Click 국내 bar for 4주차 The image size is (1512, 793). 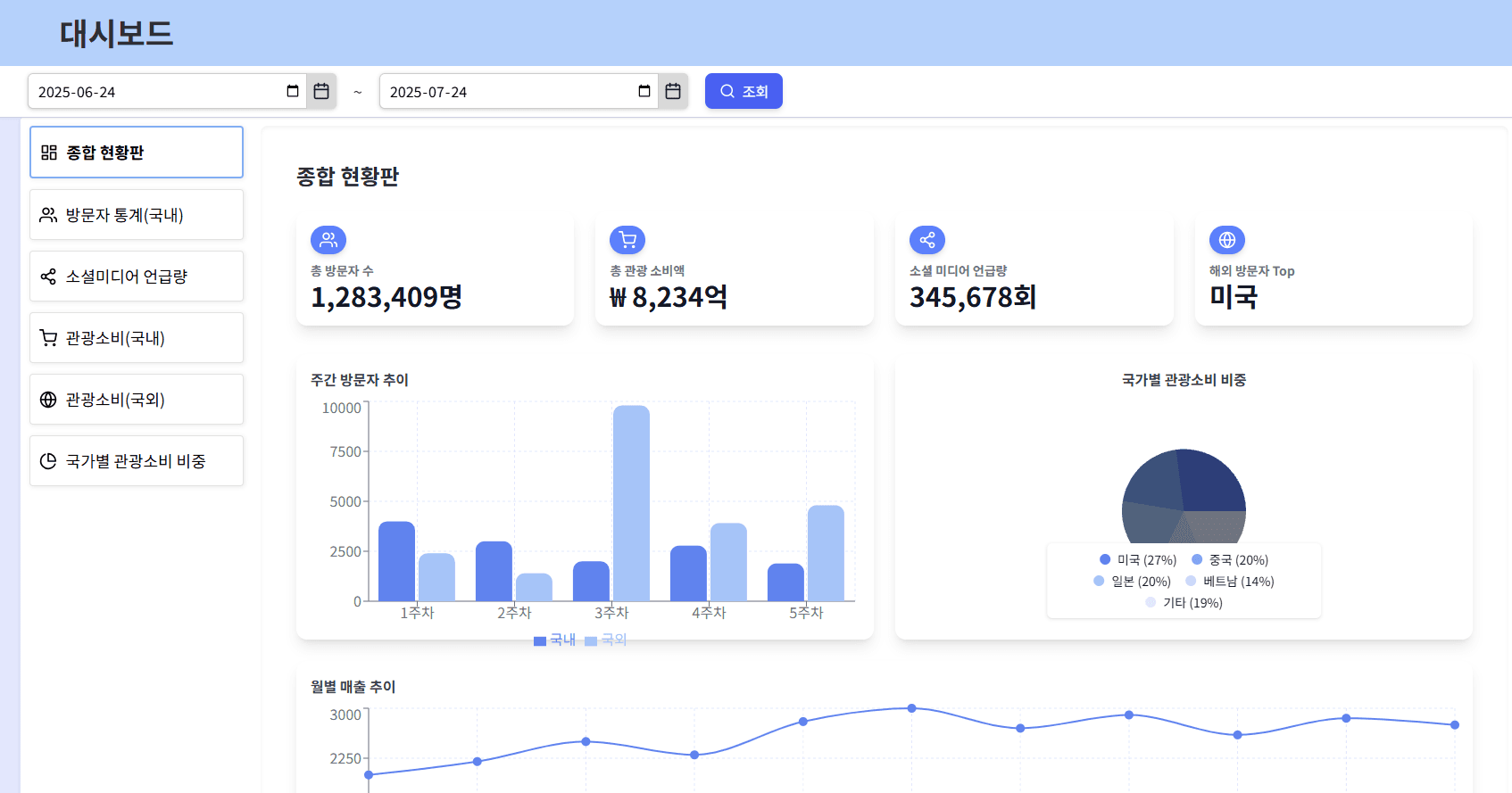[x=688, y=574]
